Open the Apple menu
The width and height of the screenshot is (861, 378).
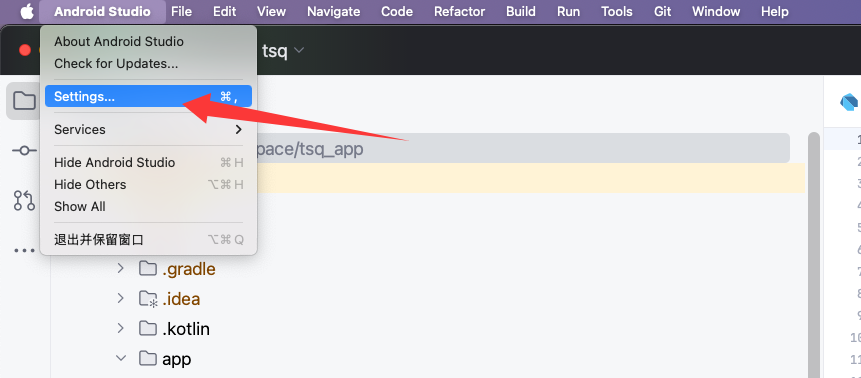tap(27, 12)
